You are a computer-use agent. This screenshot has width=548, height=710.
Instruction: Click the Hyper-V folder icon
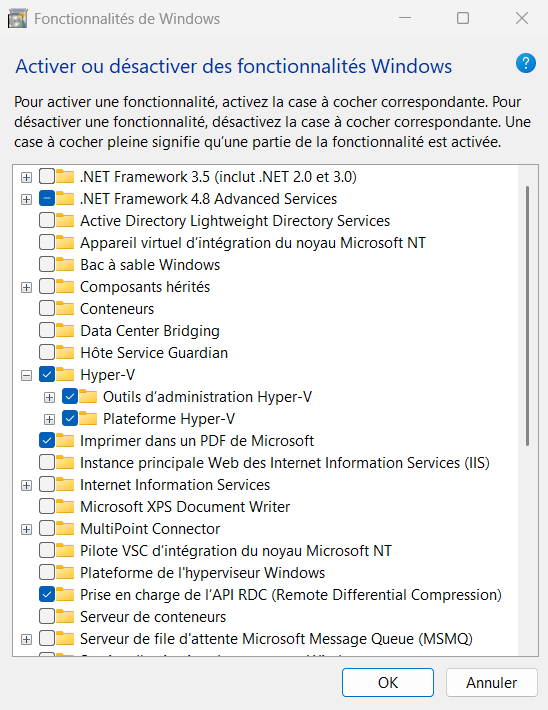[65, 374]
